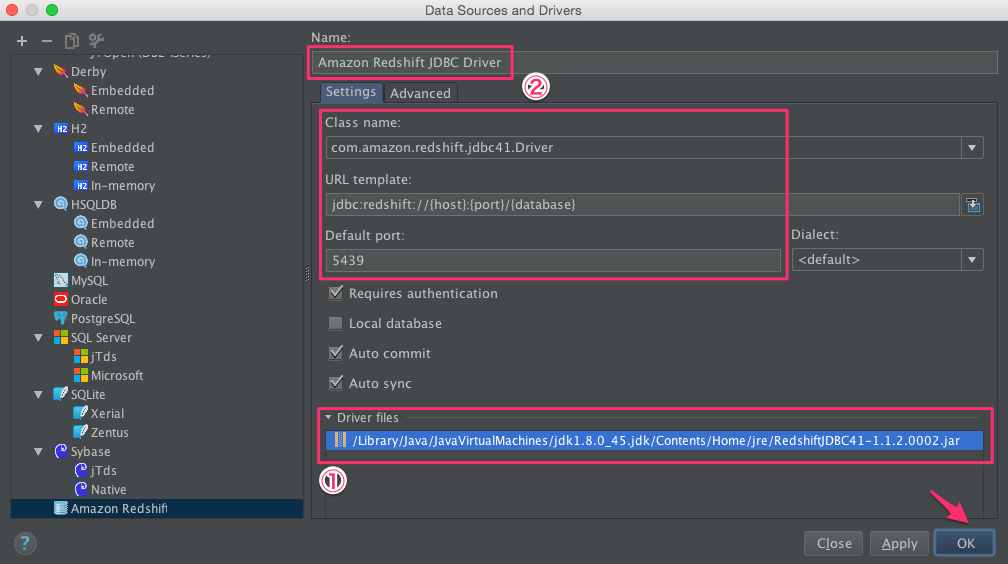Switch to the Advanced tab
The width and height of the screenshot is (1008, 564).
(x=420, y=93)
